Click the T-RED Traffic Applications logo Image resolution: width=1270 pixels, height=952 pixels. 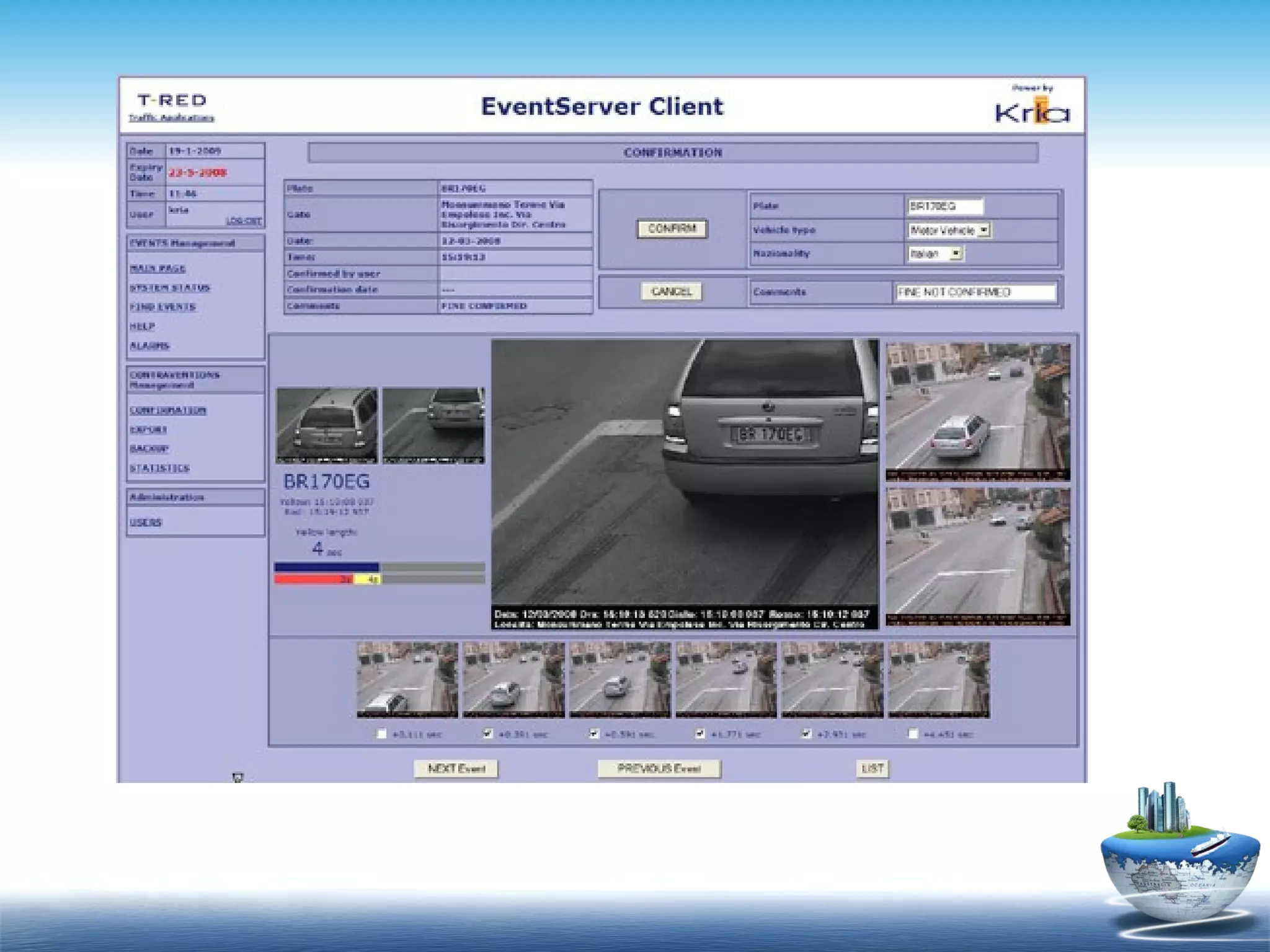[172, 107]
